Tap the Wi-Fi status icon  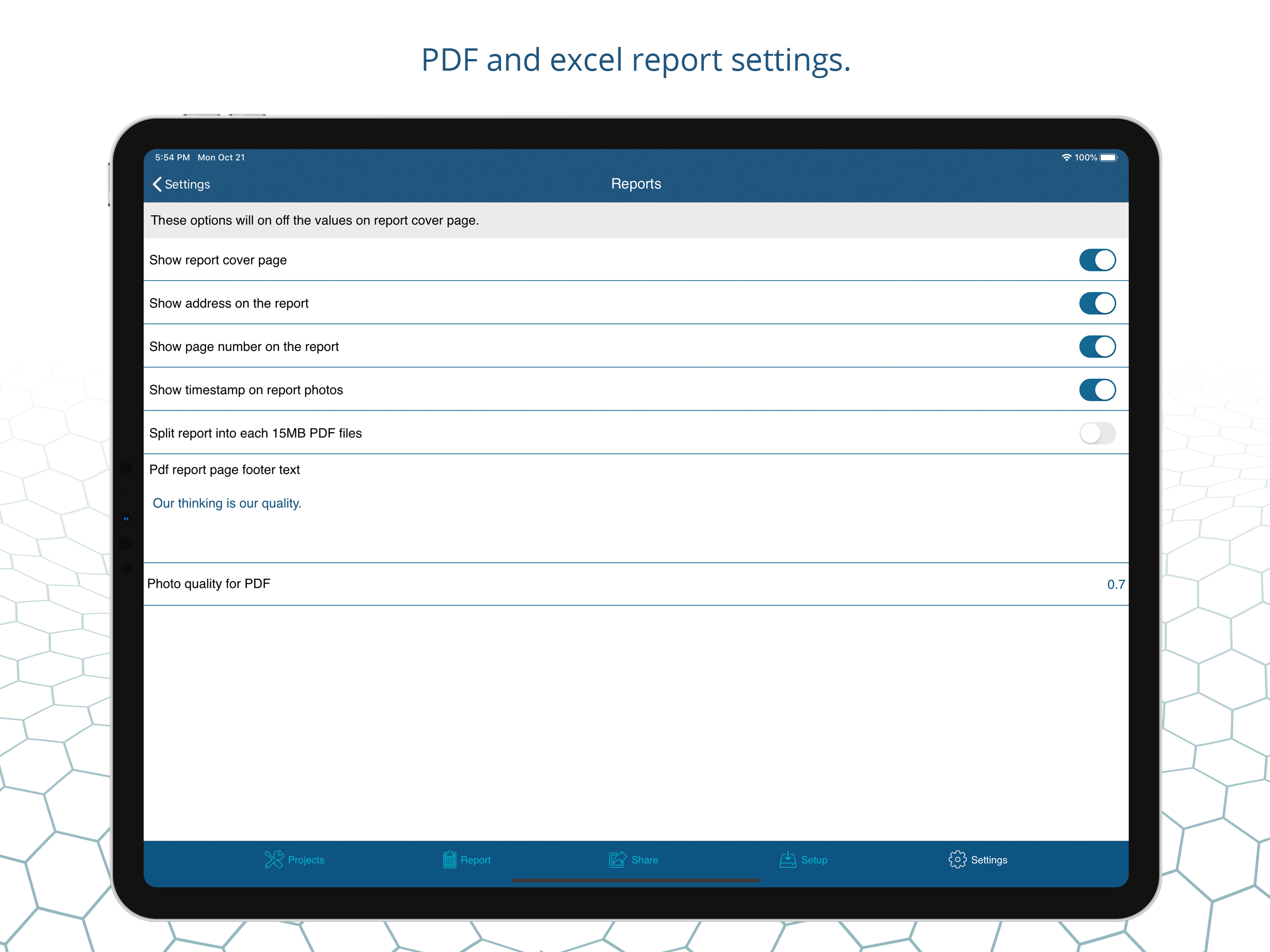(x=1066, y=157)
